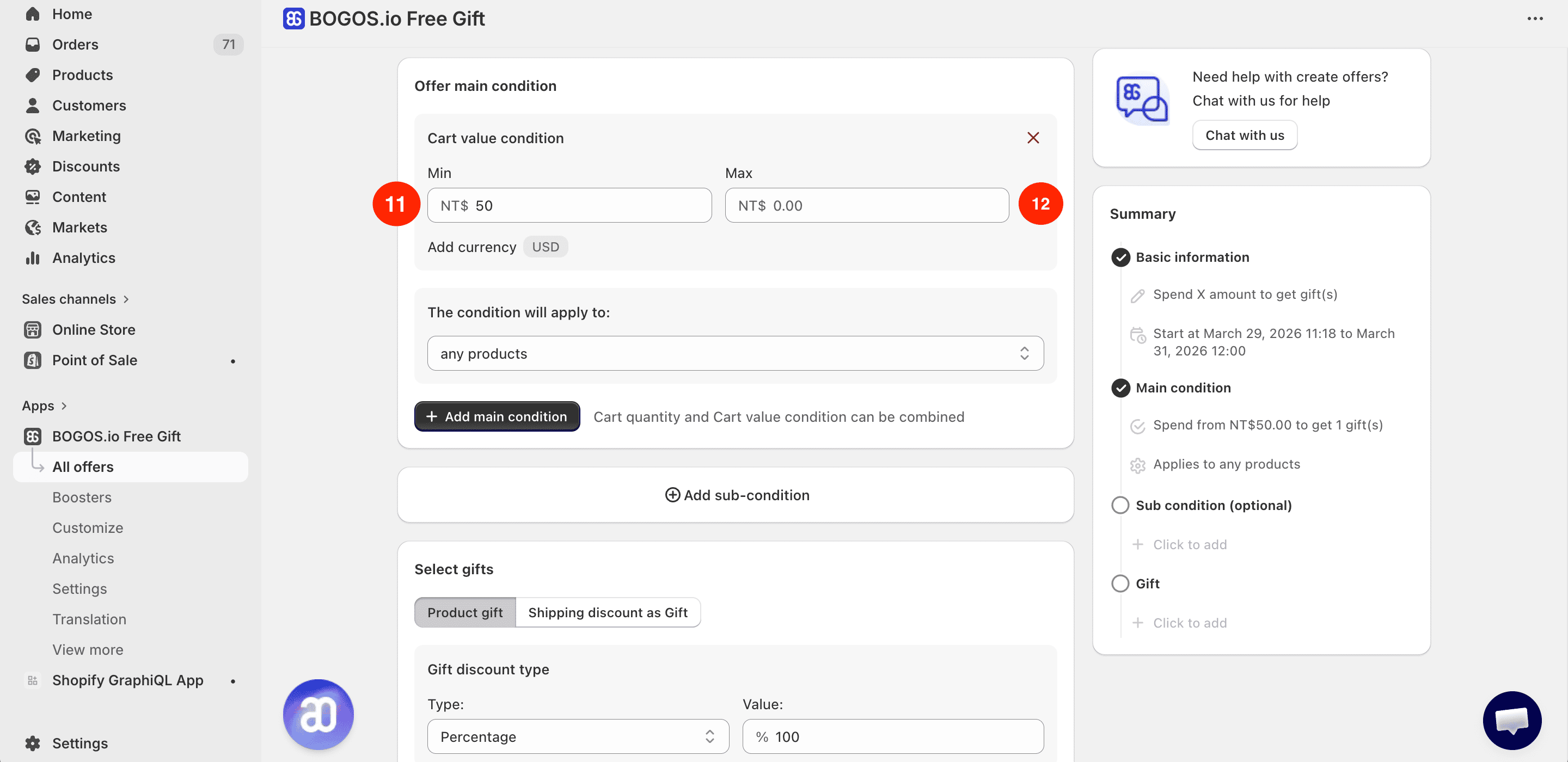Expand View more in BOGOS submenu
1568x762 pixels.
pyautogui.click(x=88, y=649)
